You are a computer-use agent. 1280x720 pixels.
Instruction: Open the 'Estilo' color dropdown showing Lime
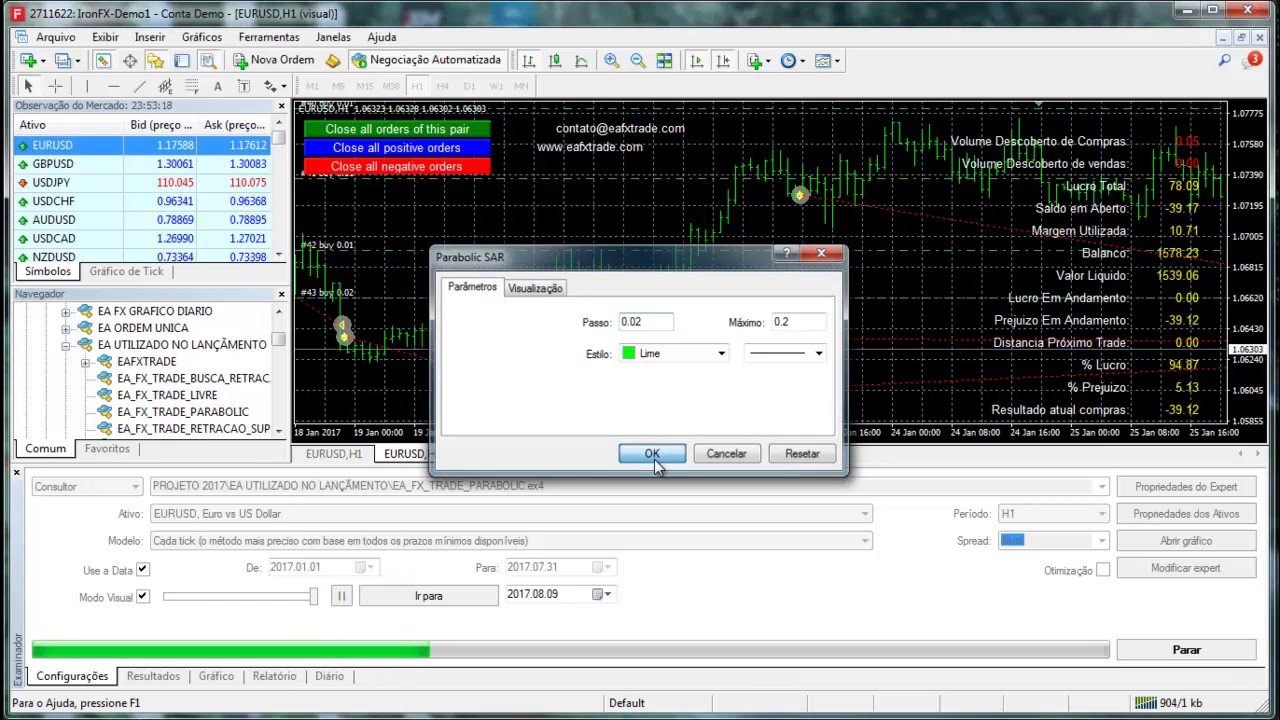pos(673,353)
